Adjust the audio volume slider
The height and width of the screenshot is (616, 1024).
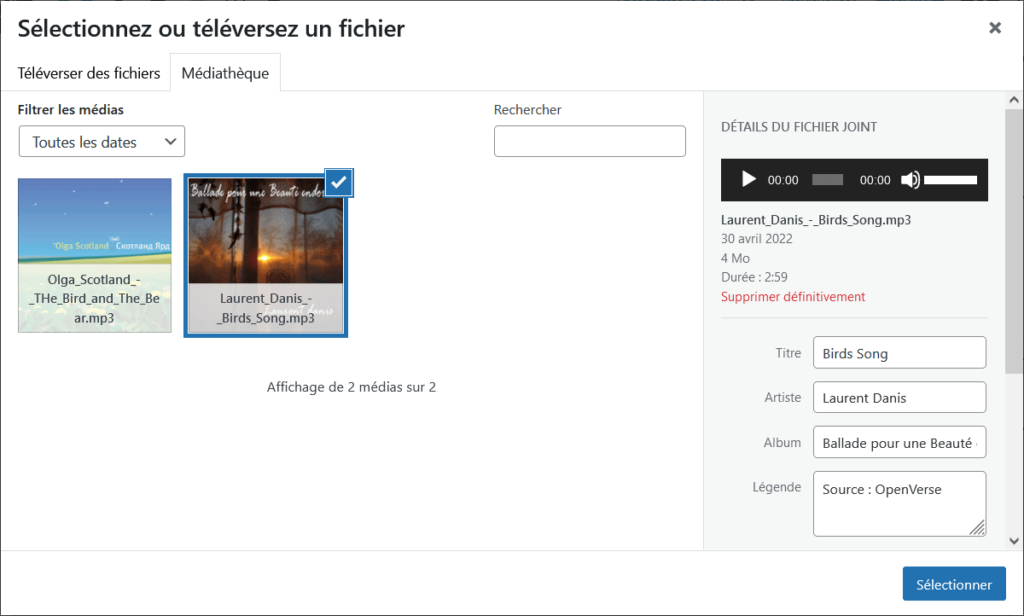(x=950, y=180)
